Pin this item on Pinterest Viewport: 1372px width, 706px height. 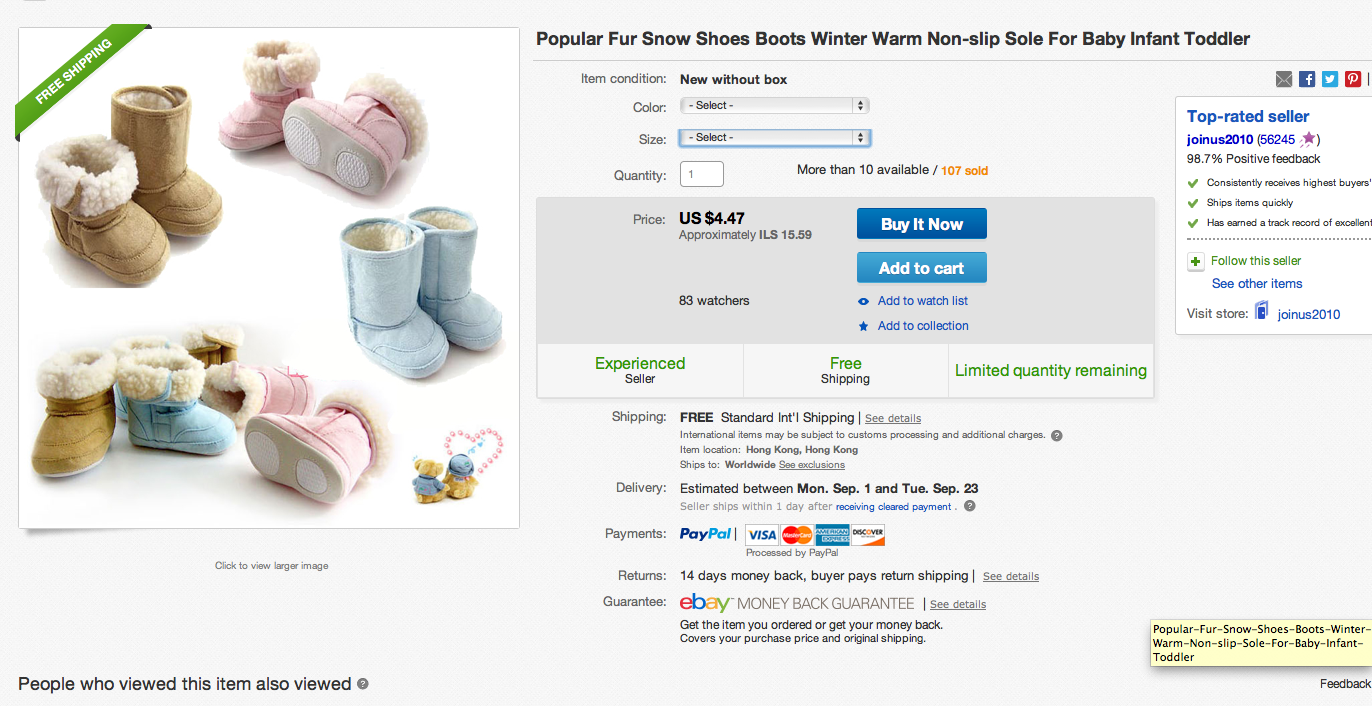coord(1352,79)
